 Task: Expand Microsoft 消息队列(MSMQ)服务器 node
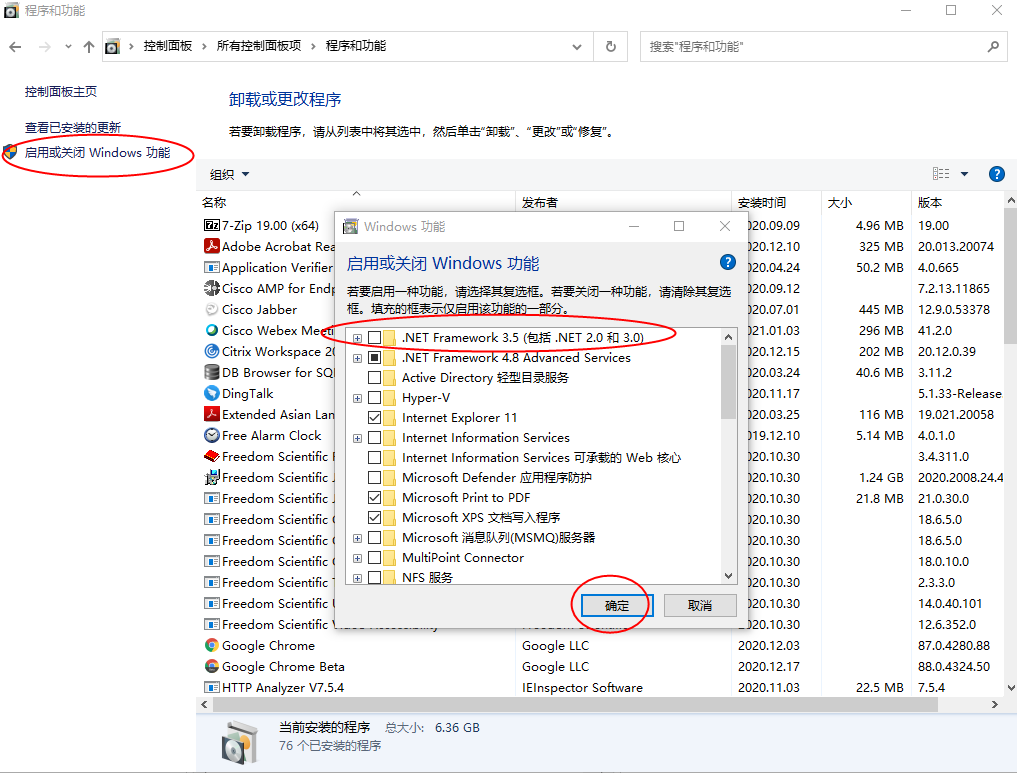357,538
